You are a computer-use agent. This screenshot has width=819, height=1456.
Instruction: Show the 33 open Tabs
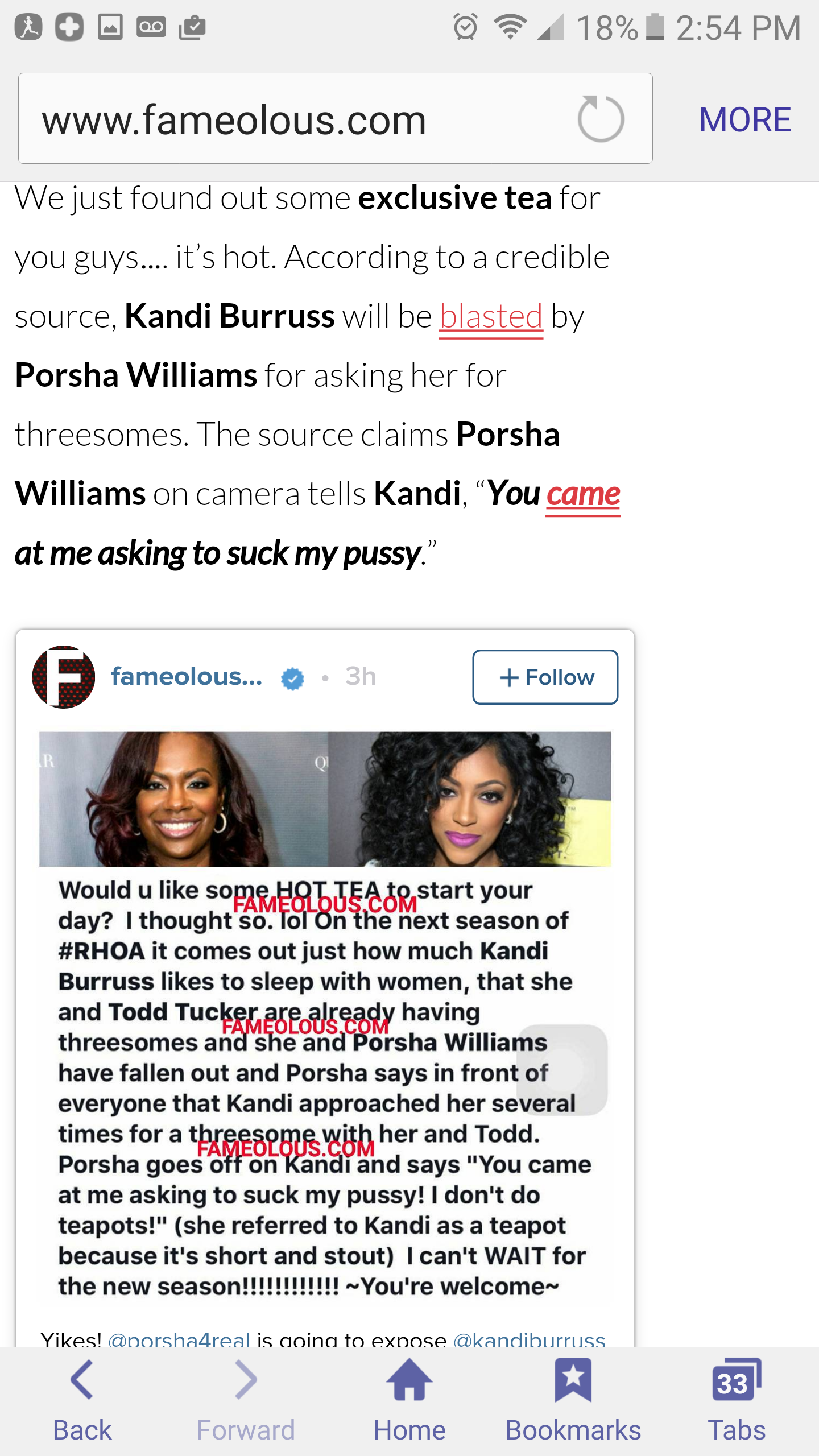point(737,1401)
